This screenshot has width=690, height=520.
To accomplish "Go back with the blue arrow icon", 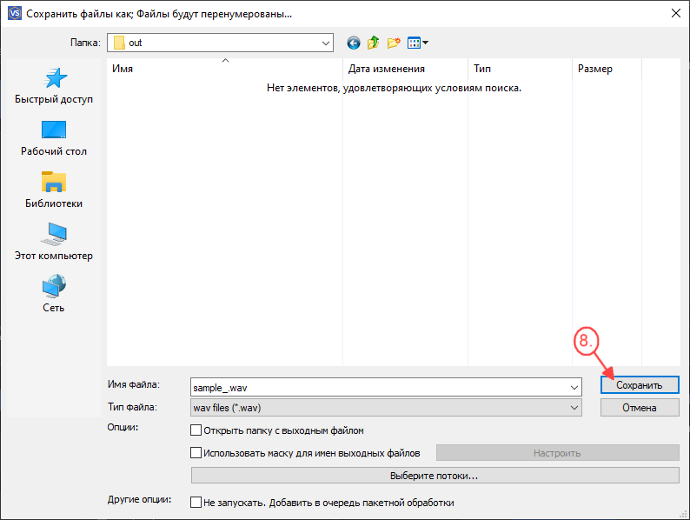I will pos(353,43).
